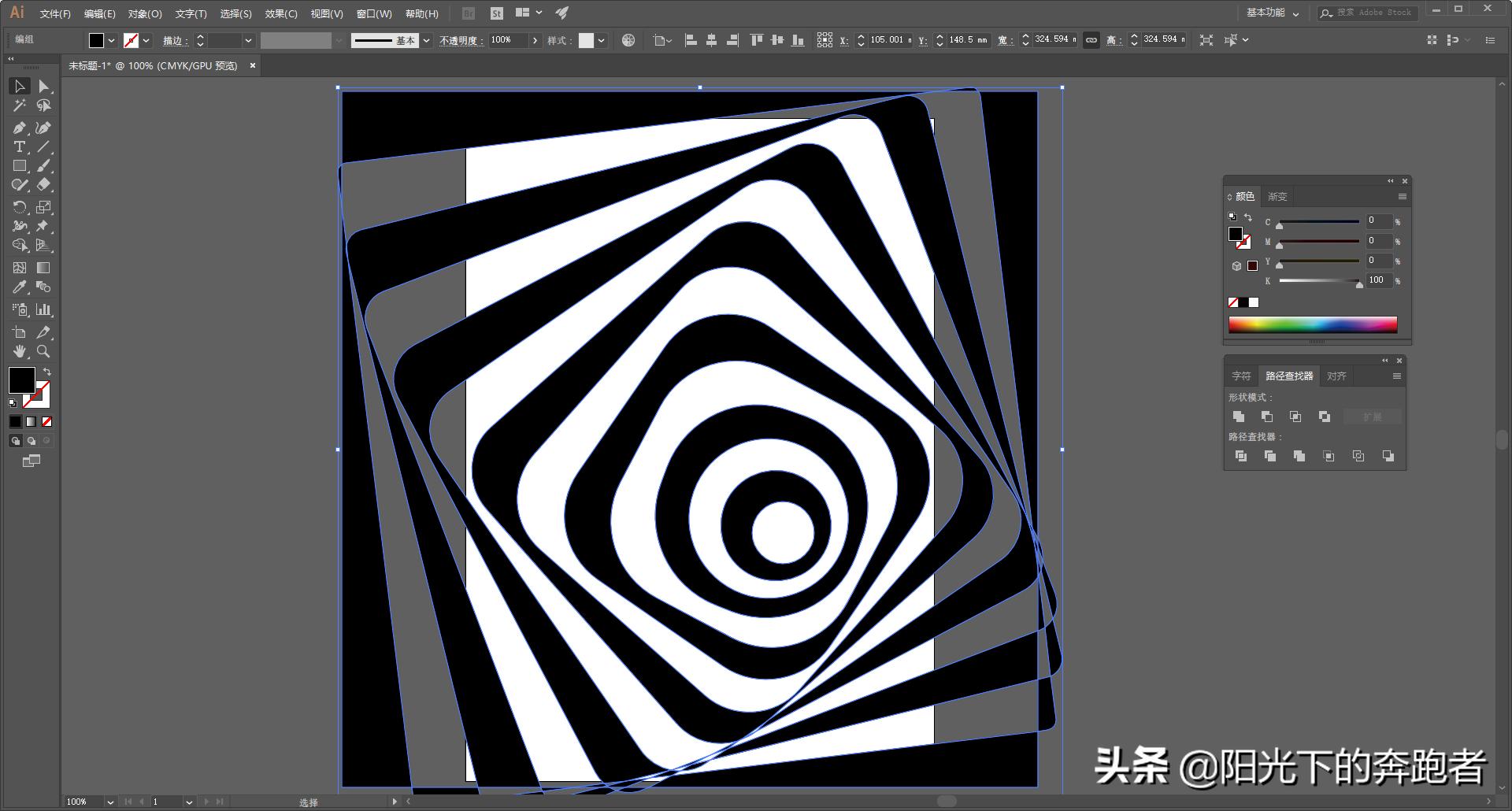Select the Direct Selection tool

pos(45,87)
